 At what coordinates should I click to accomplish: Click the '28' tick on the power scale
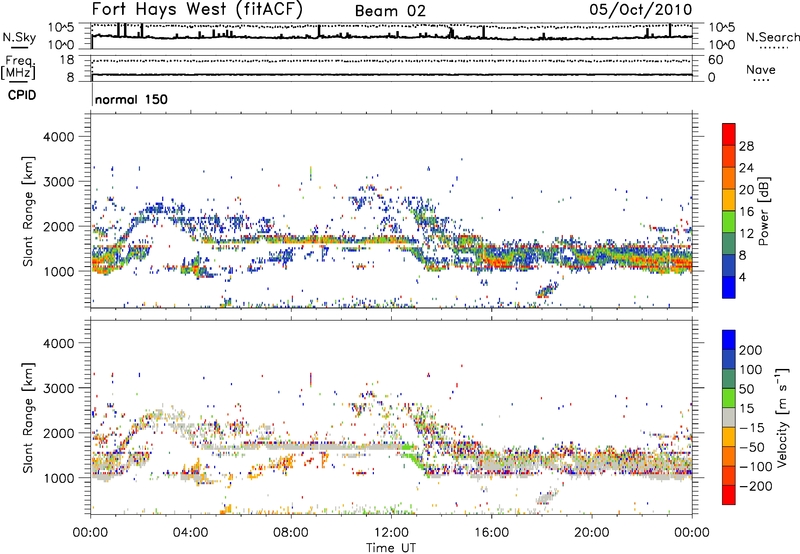click(x=746, y=146)
